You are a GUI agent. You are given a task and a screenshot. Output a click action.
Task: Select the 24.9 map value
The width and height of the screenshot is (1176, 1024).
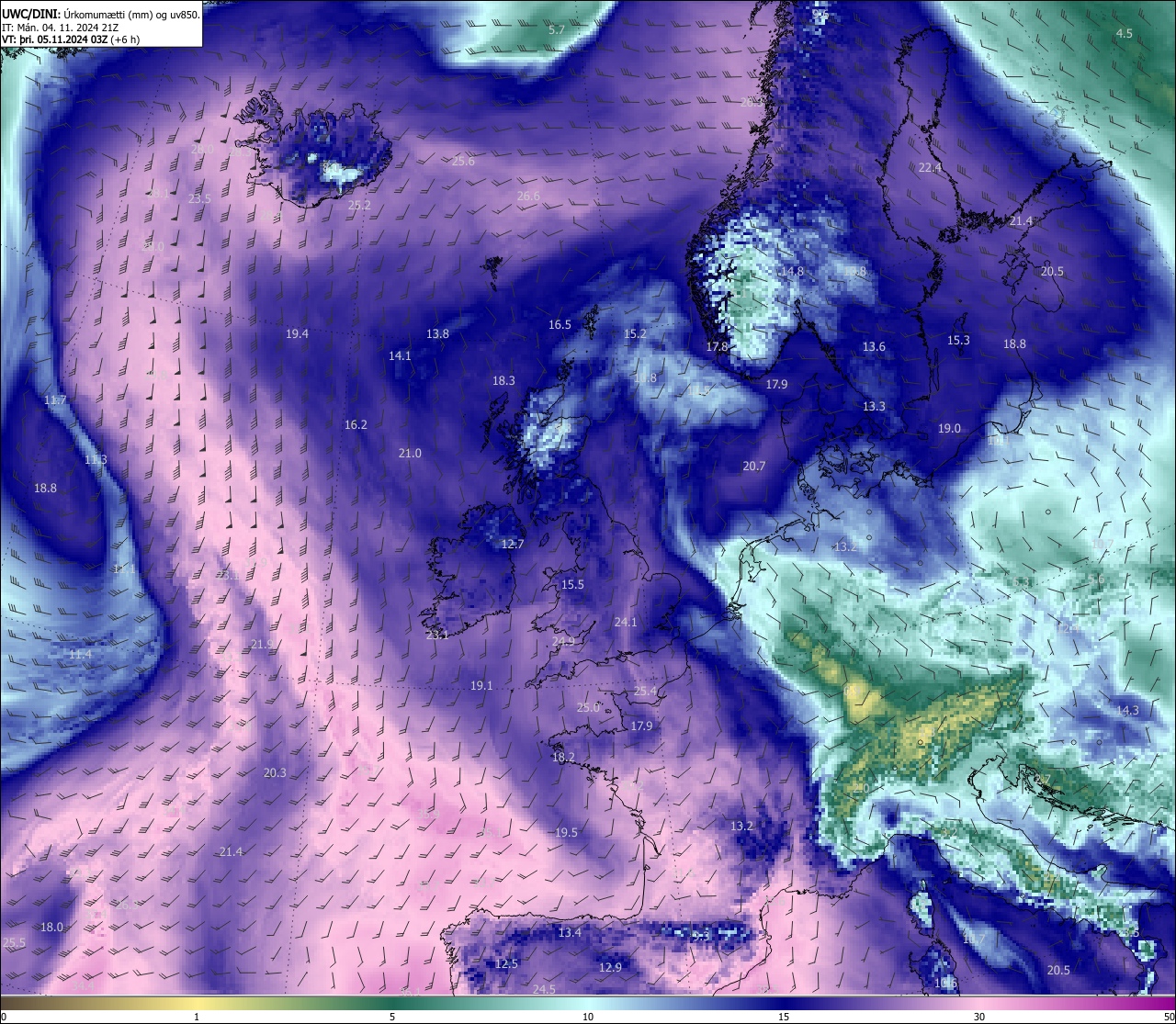[x=563, y=642]
